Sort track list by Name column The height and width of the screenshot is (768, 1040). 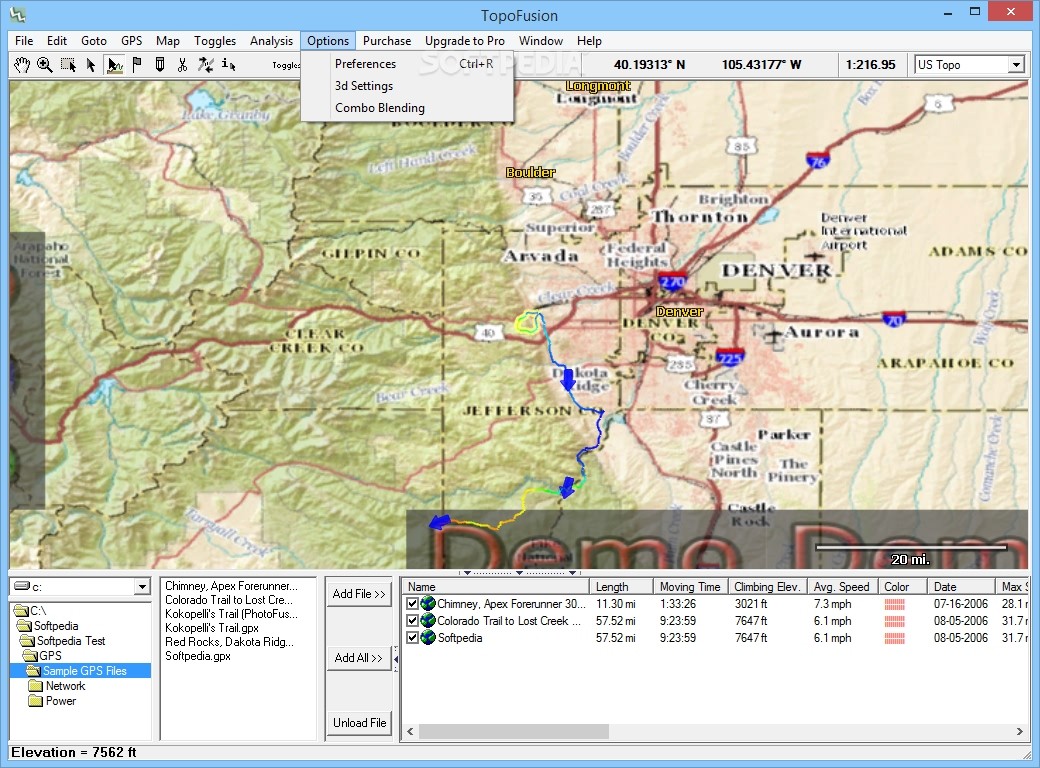[x=495, y=586]
